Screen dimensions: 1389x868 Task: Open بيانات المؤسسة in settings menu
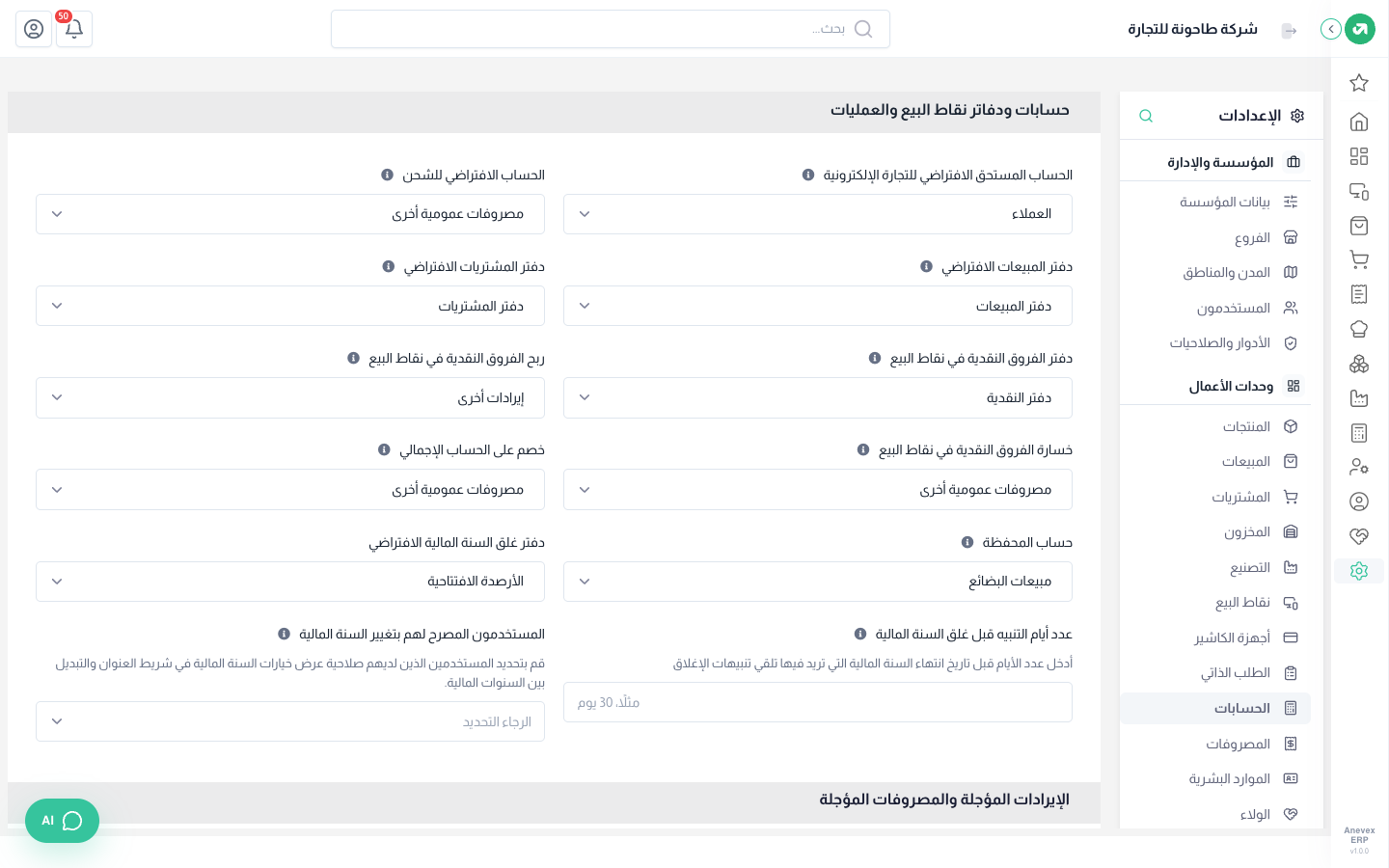click(1215, 202)
